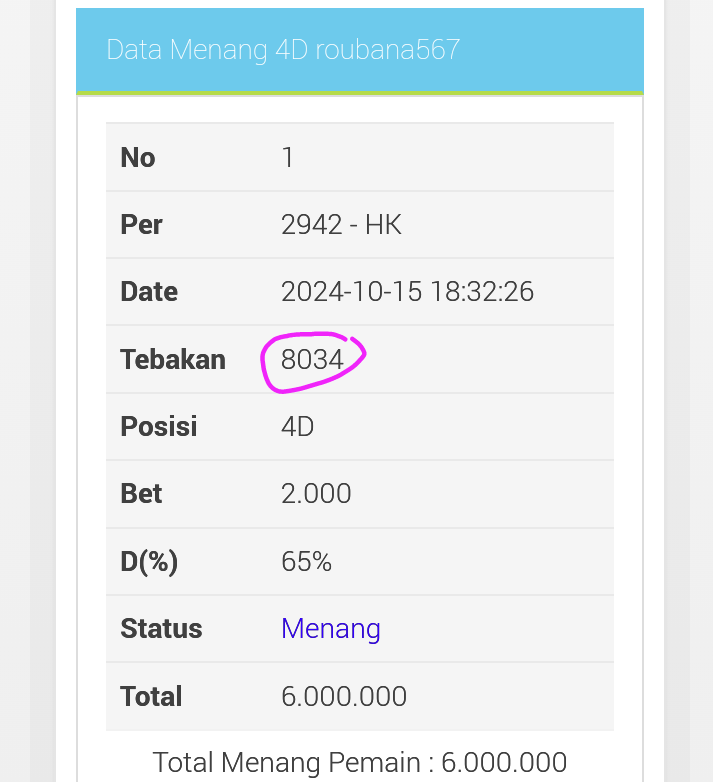Viewport: 713px width, 782px height.
Task: Select the row number 1 value
Action: (288, 158)
